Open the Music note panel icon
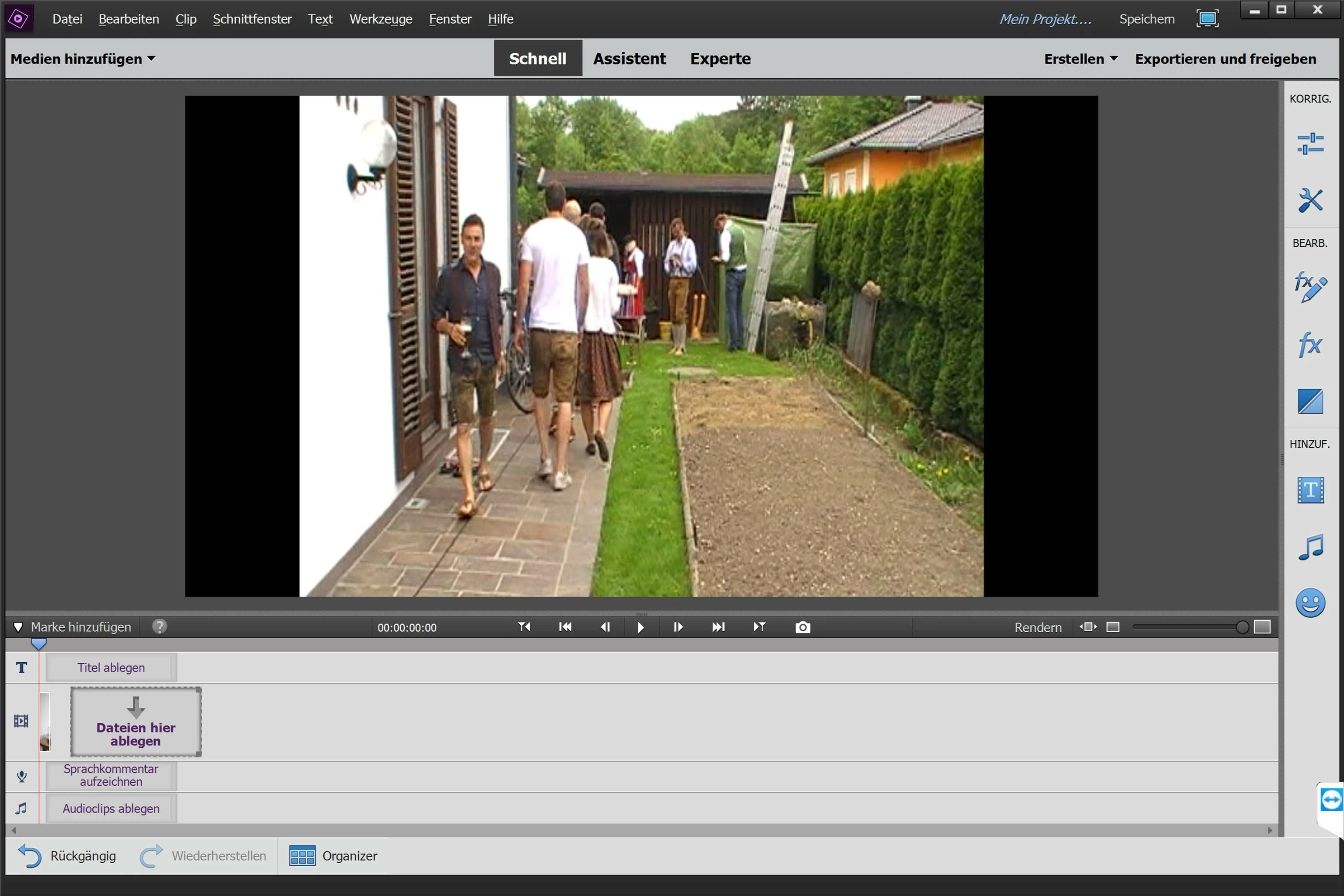Viewport: 1344px width, 896px height. (x=1310, y=547)
